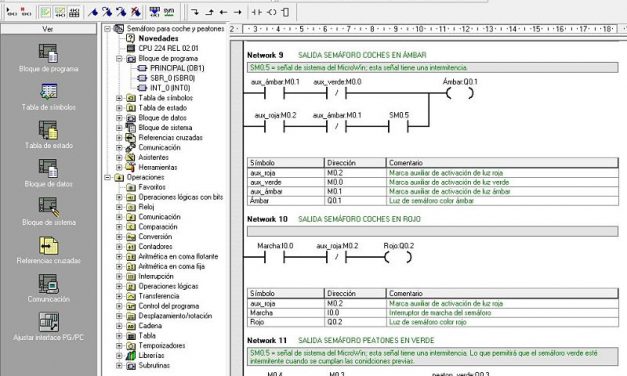The height and width of the screenshot is (376, 627).
Task: Select the Ámbar:Q0.1 output coil
Action: pos(460,94)
